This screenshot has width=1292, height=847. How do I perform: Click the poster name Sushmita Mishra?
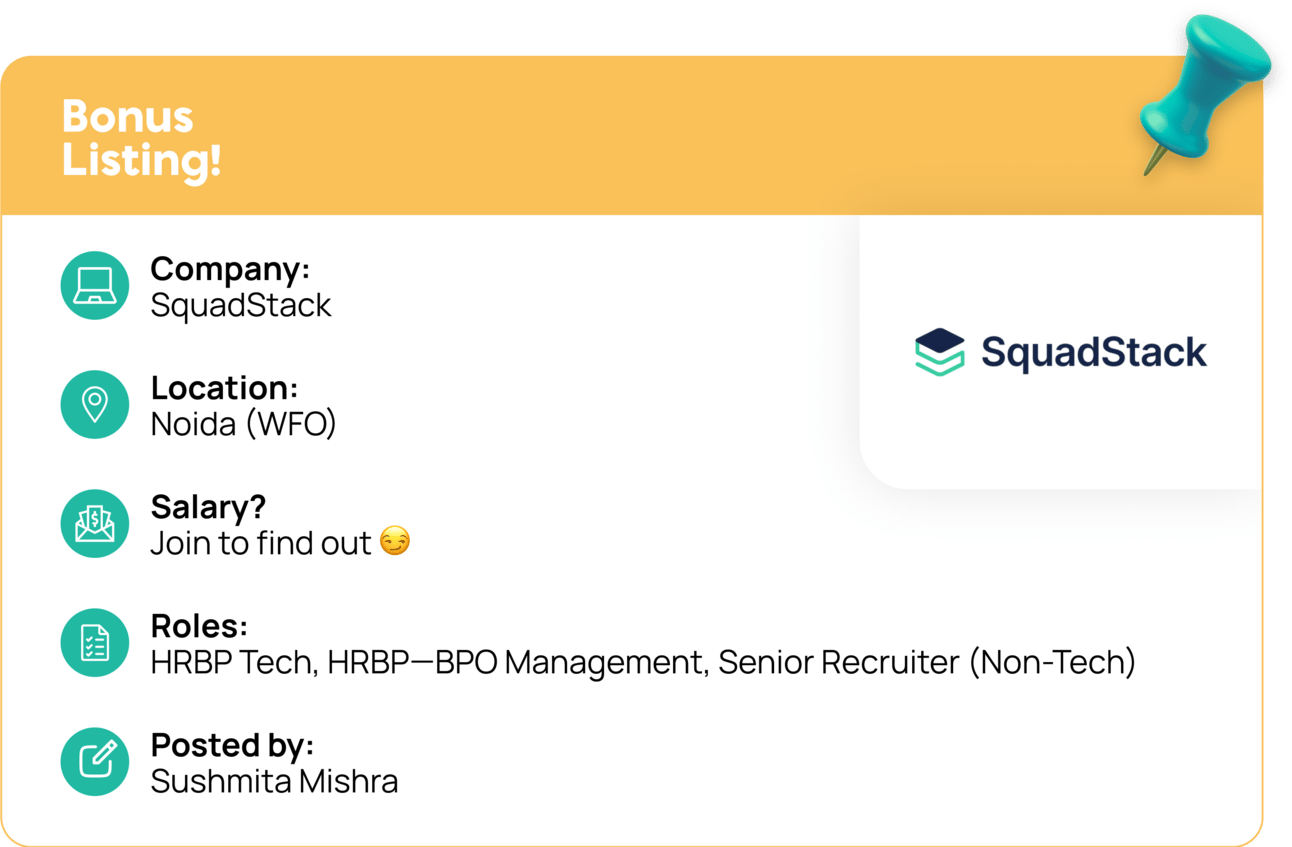click(x=274, y=781)
